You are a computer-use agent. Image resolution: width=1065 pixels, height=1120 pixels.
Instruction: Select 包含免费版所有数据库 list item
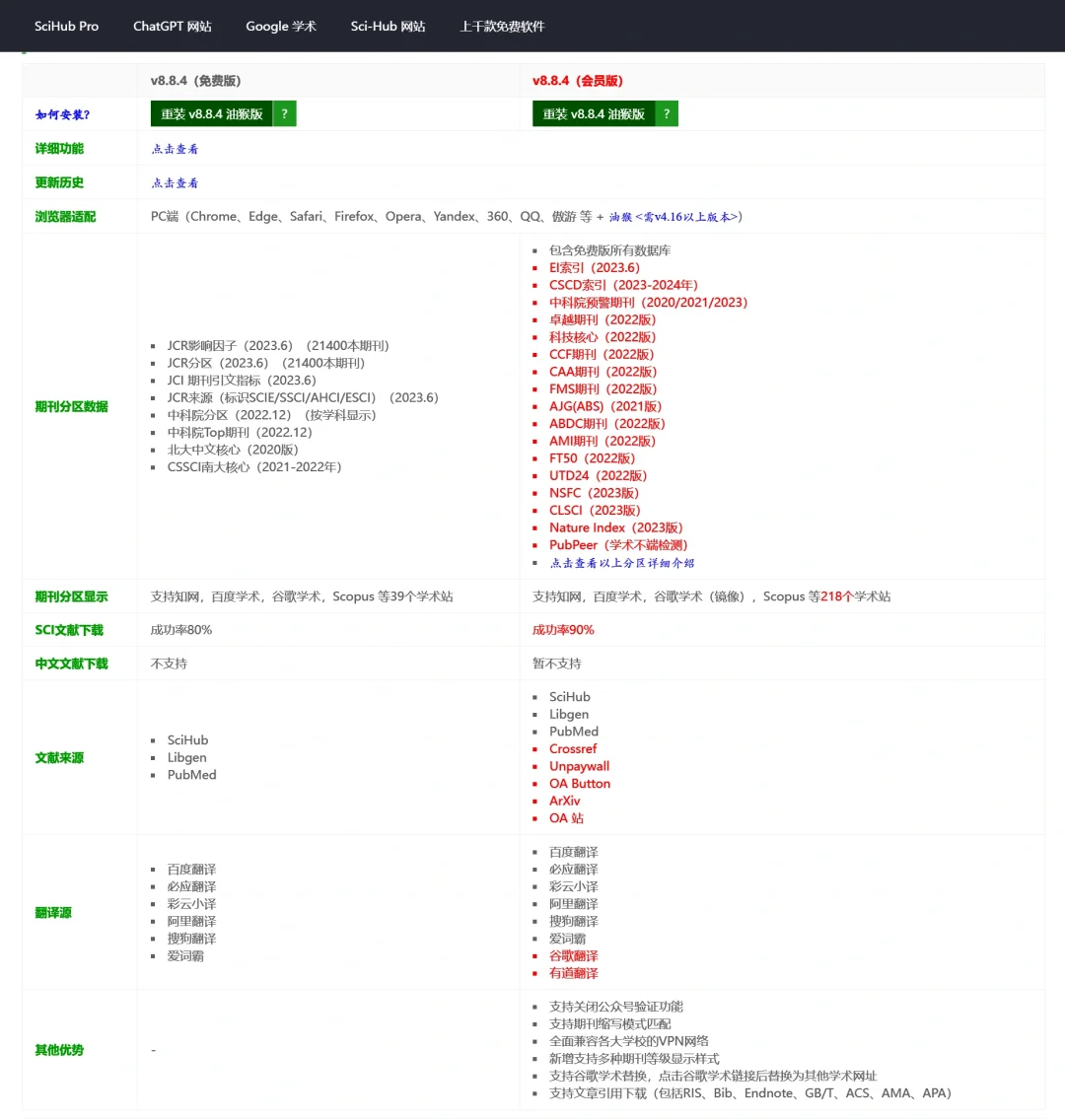pos(610,250)
